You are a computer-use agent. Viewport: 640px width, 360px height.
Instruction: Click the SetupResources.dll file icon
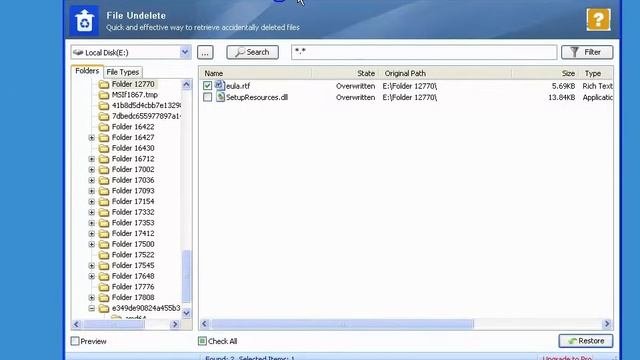click(220, 97)
